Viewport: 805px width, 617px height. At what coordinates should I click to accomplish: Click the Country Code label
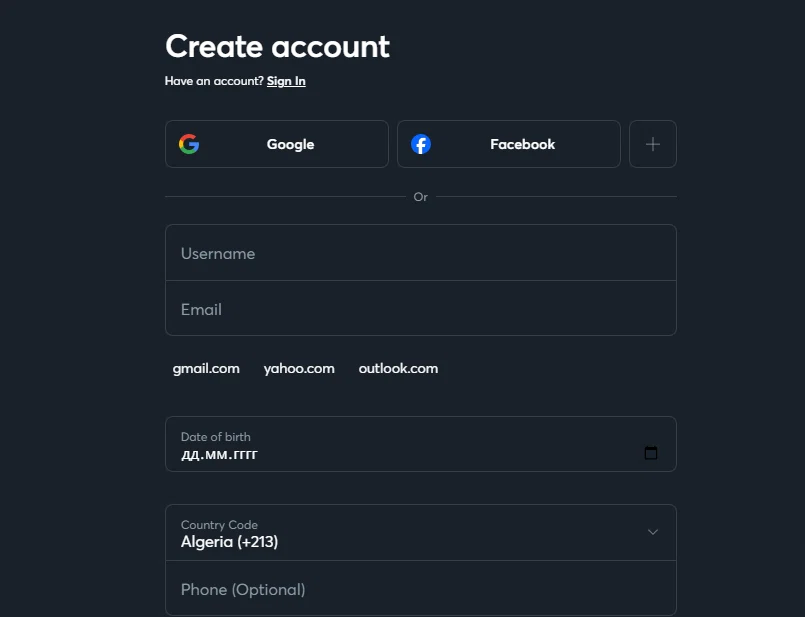point(219,525)
